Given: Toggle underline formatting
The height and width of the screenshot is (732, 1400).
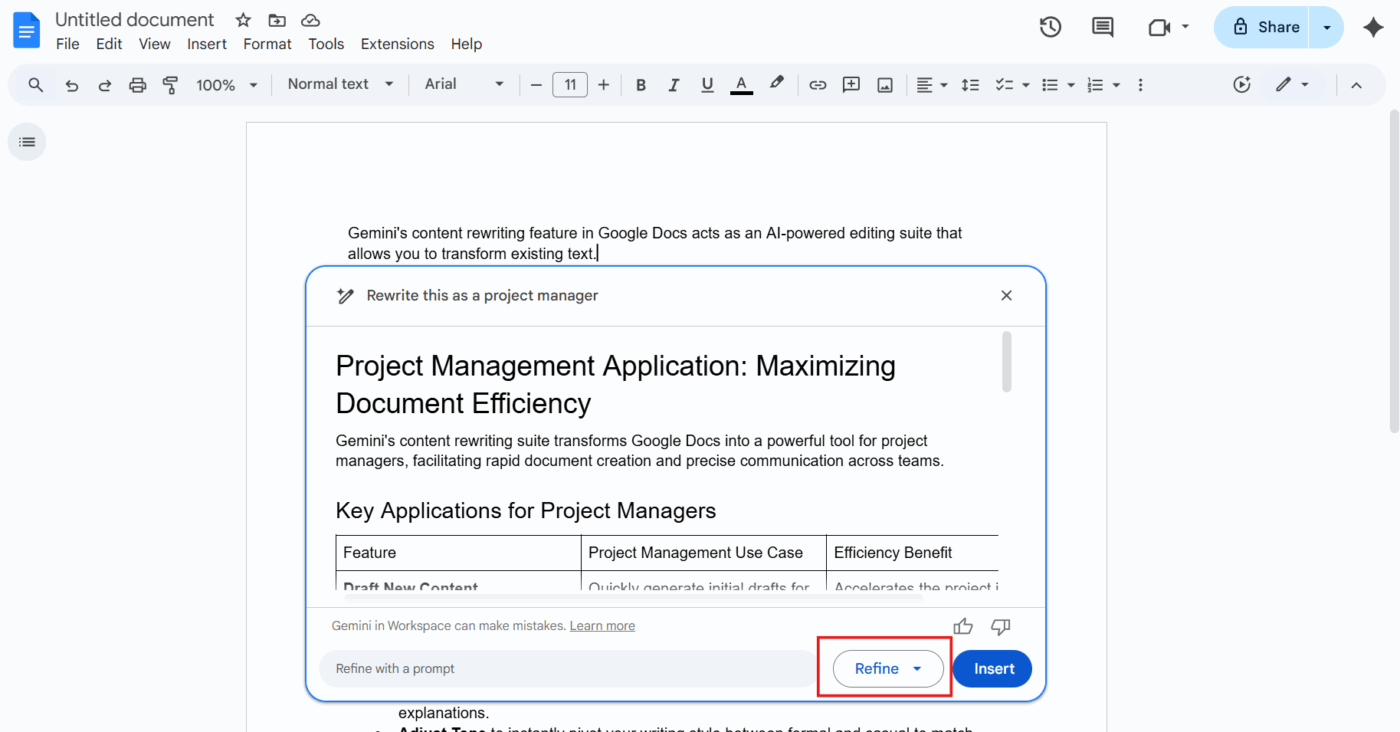Looking at the screenshot, I should click(x=707, y=85).
